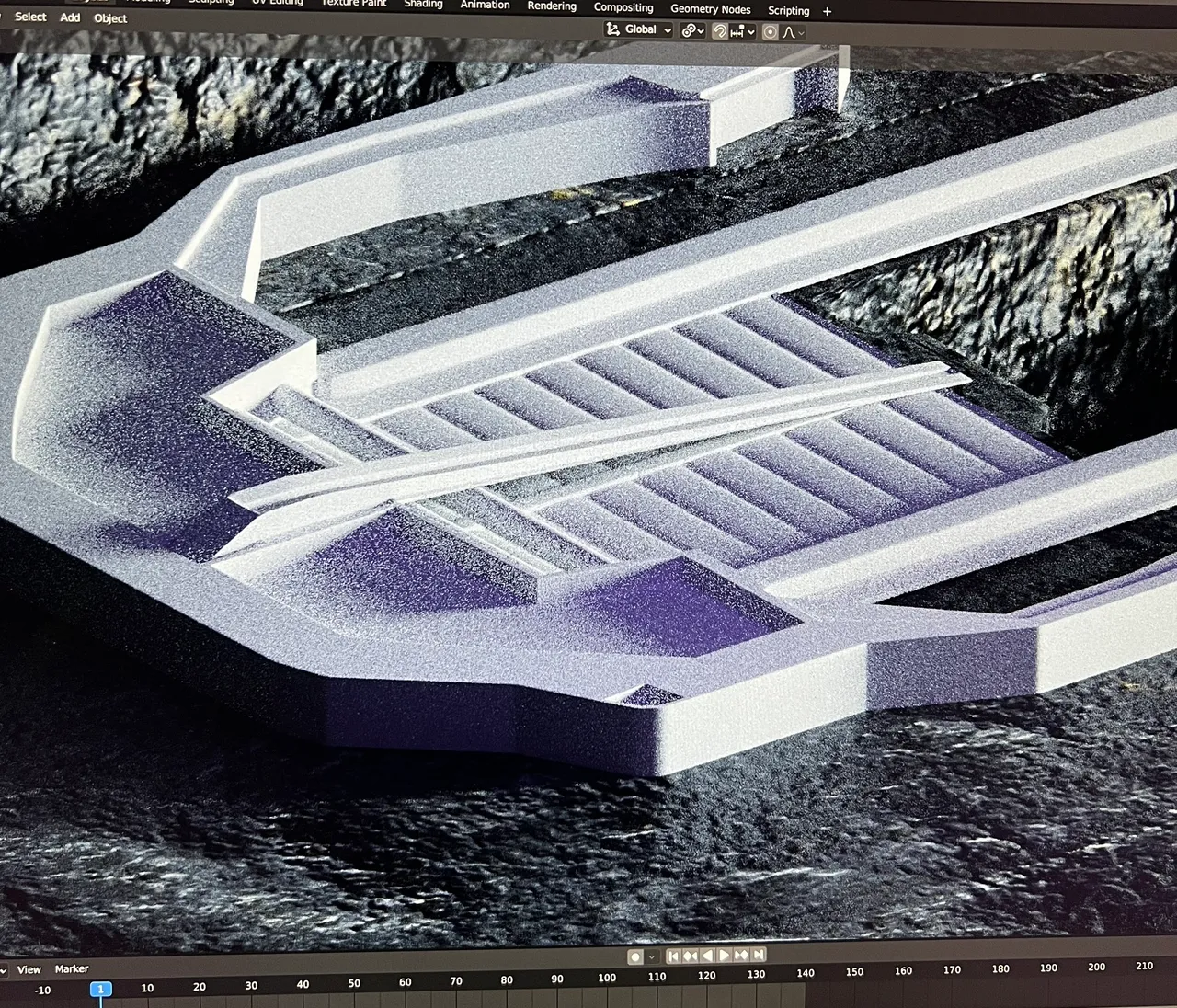
Task: Open the proportional editing falloff dropdown
Action: 794,33
